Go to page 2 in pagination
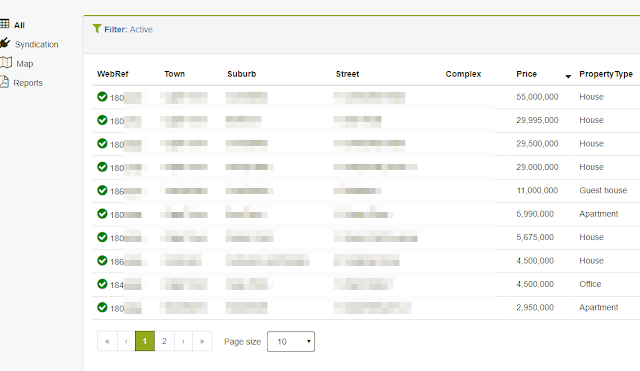Image resolution: width=640 pixels, height=371 pixels. 164,341
